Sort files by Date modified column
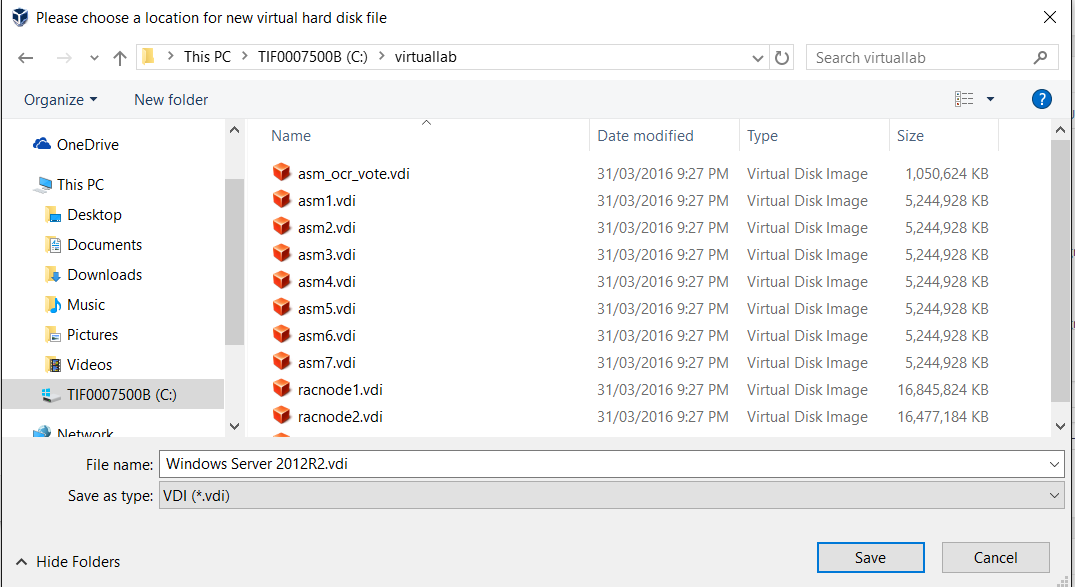The height and width of the screenshot is (587, 1075). (645, 136)
